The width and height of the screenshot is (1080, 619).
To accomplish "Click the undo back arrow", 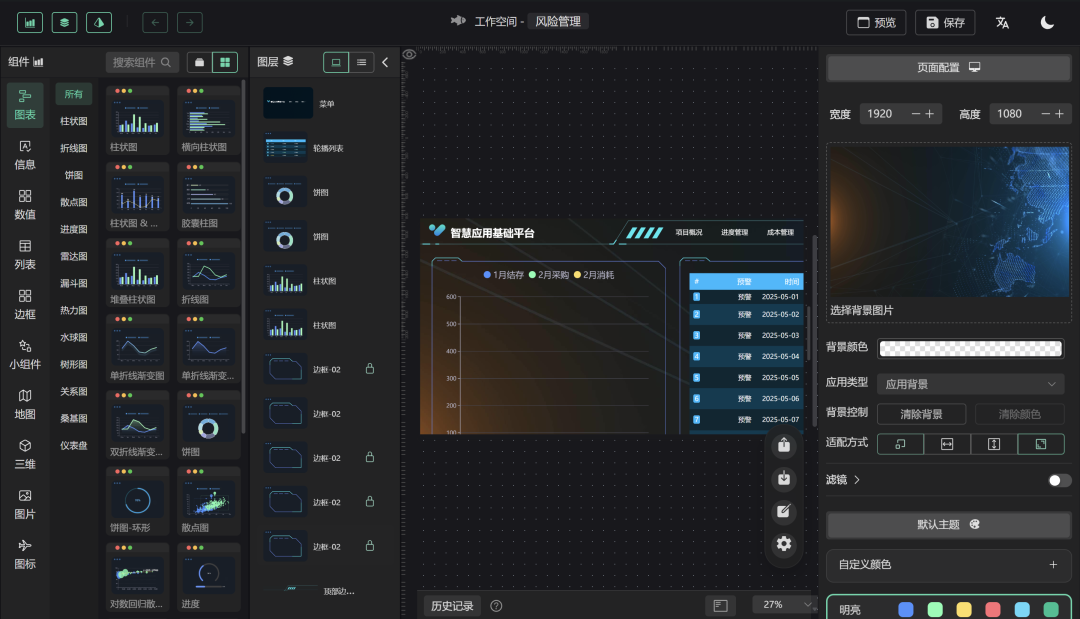I will coord(155,23).
